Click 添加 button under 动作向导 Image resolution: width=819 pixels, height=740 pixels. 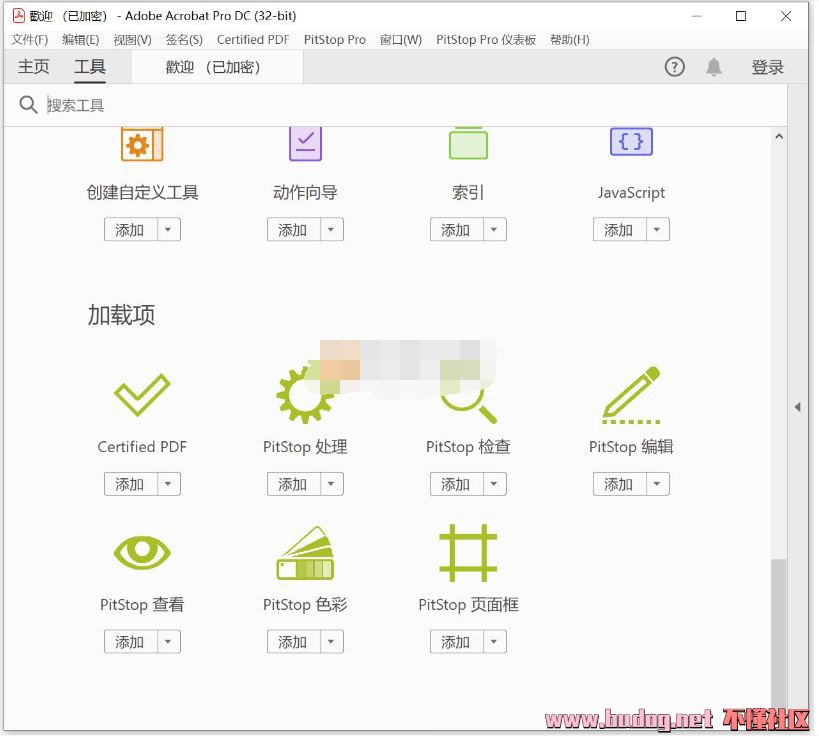click(x=294, y=229)
